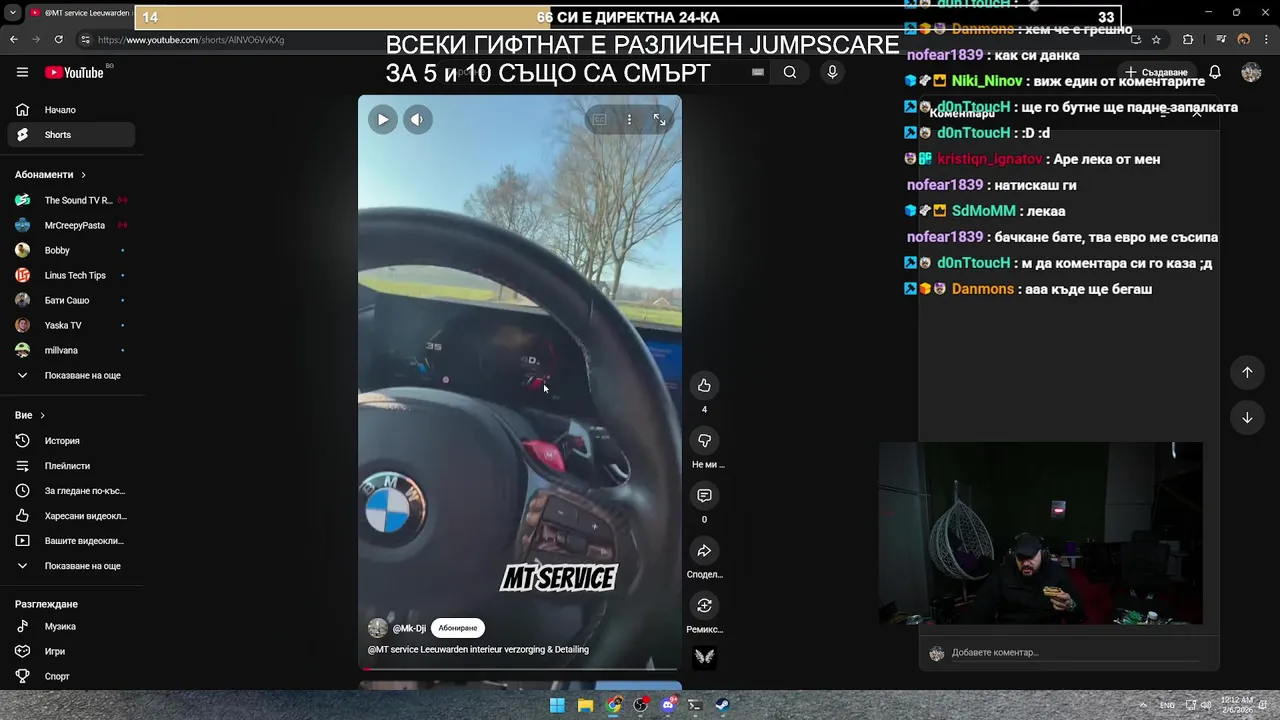1280x720 pixels.
Task: Click the Mk-Dji channel avatar
Action: (377, 628)
